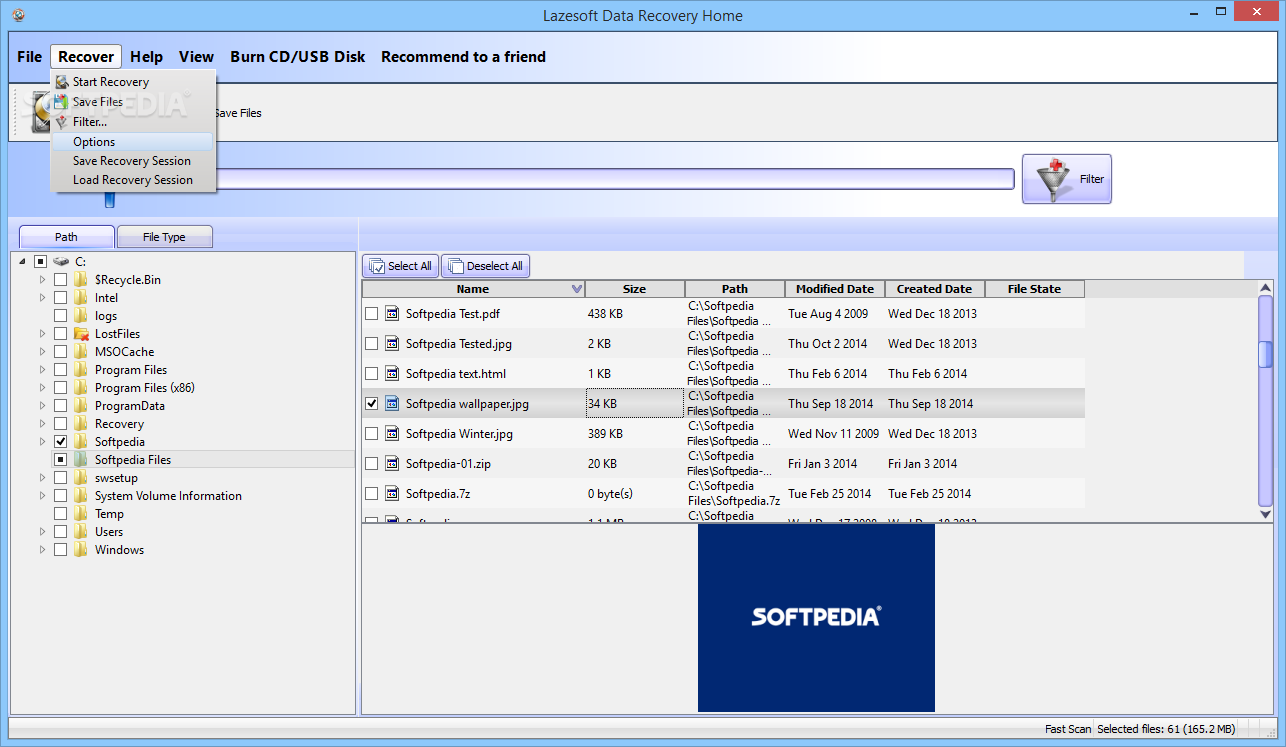Click the Start Recovery menu icon

62,82
